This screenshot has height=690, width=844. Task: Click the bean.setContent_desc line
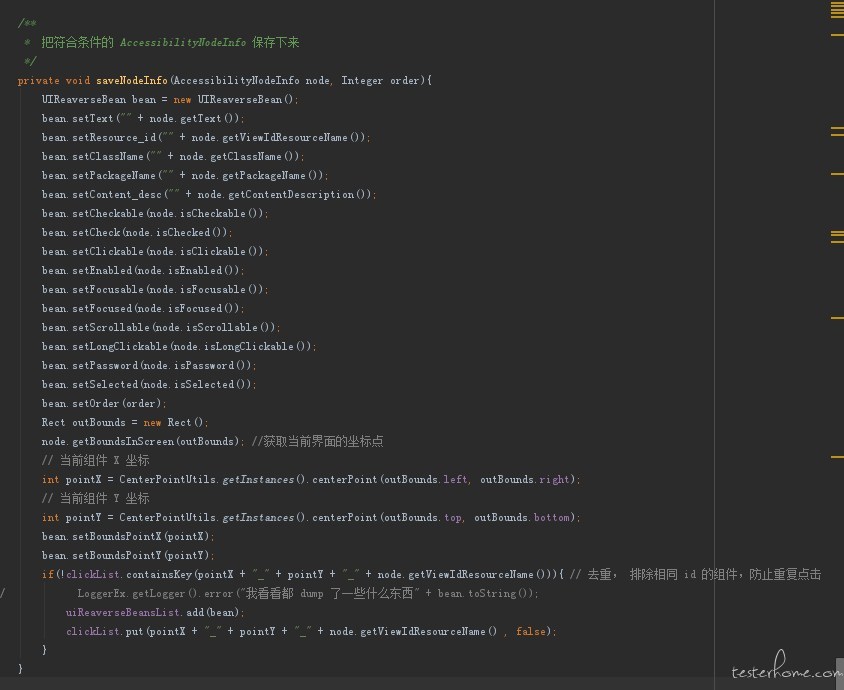[x=209, y=194]
